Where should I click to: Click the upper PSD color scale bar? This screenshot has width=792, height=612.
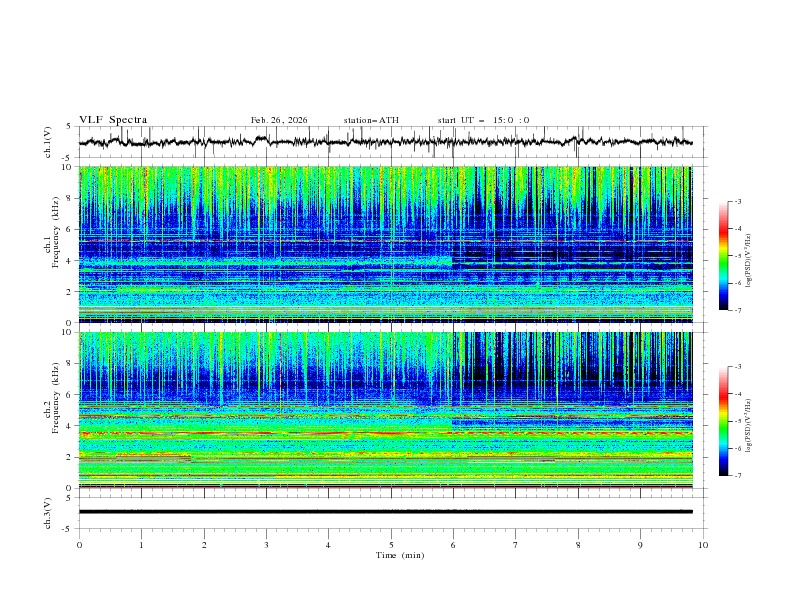723,256
